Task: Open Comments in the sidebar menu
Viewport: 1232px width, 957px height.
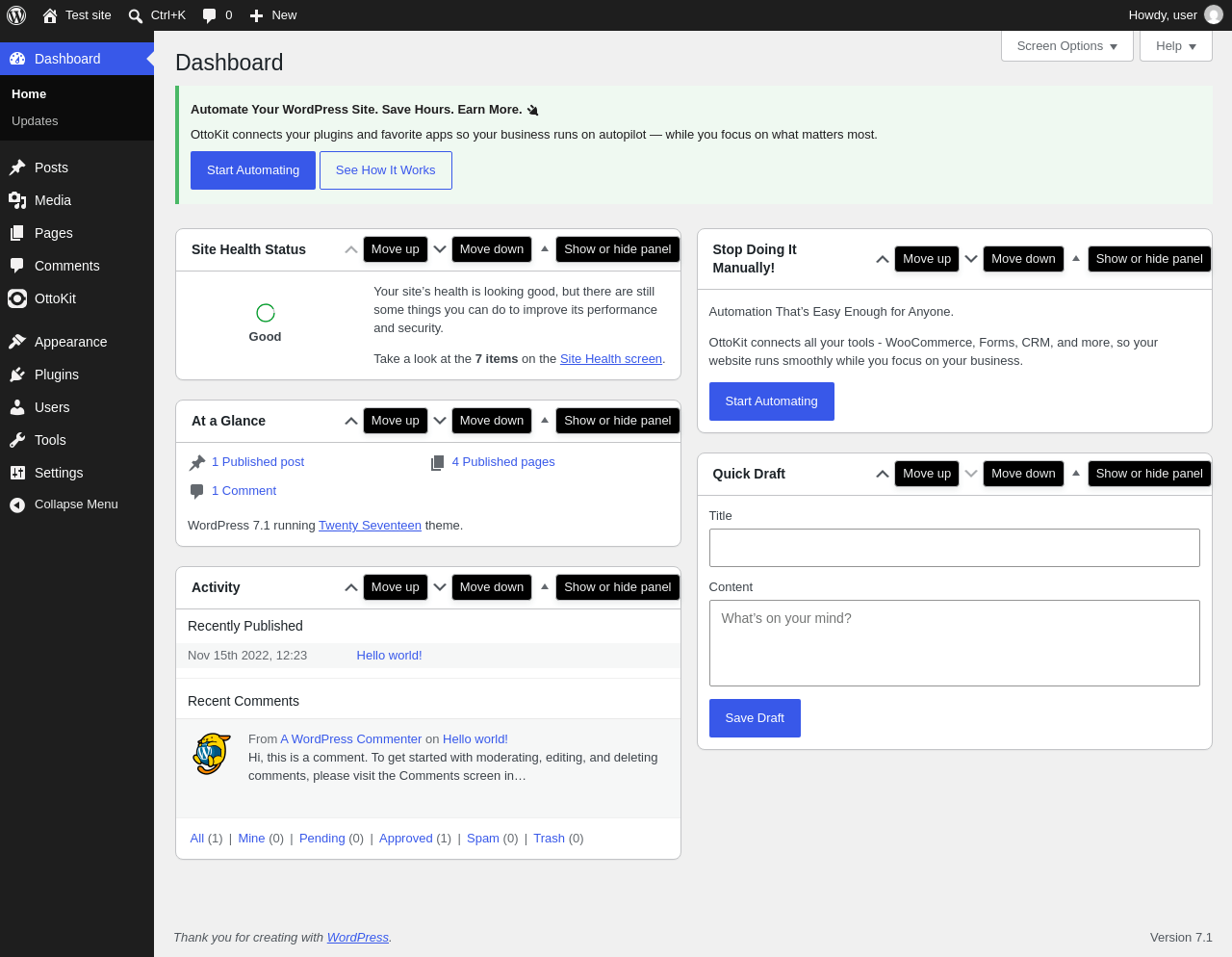Action: coord(77,266)
